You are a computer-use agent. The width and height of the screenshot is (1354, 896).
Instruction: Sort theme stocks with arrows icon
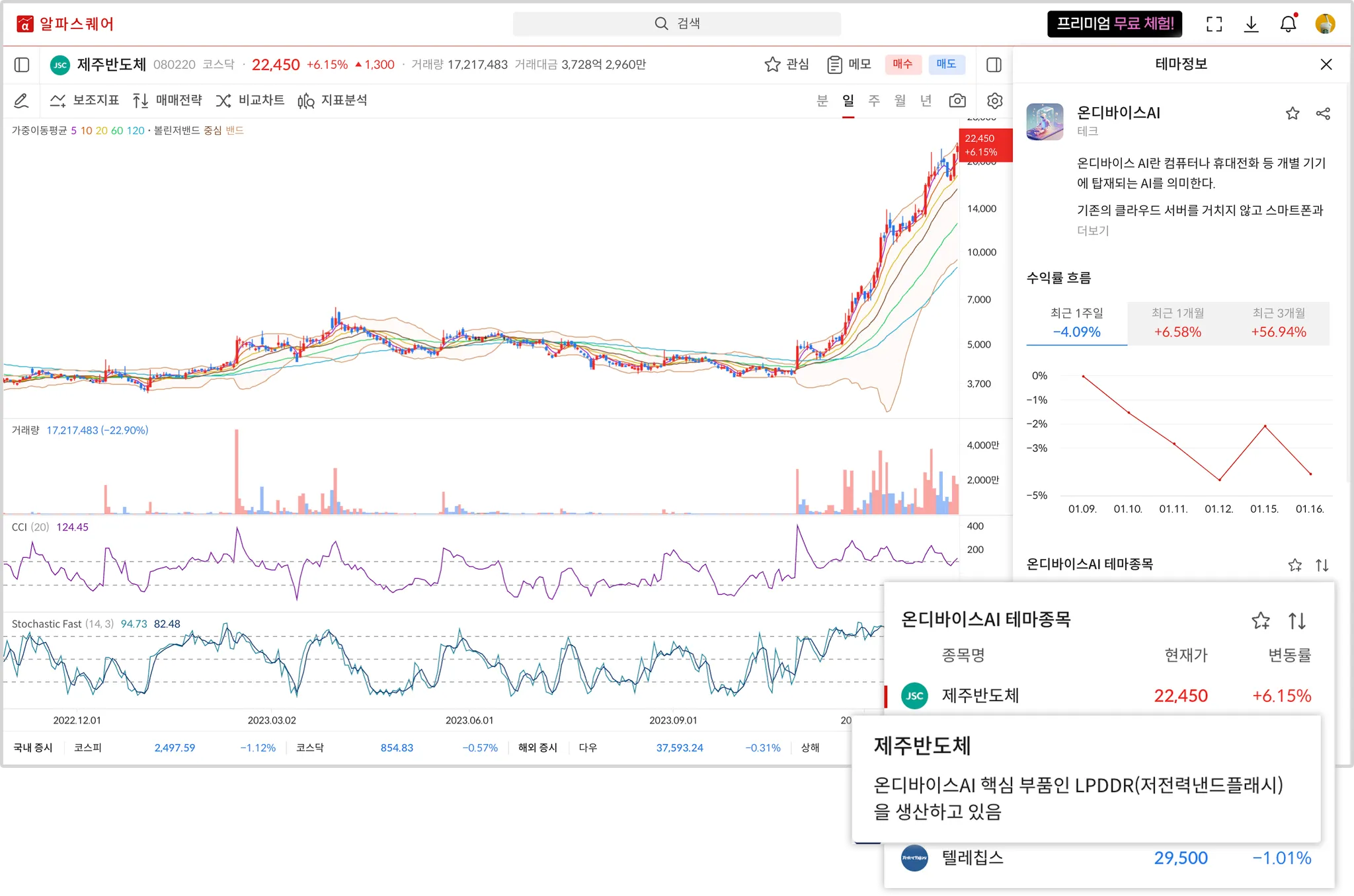pyautogui.click(x=1322, y=565)
